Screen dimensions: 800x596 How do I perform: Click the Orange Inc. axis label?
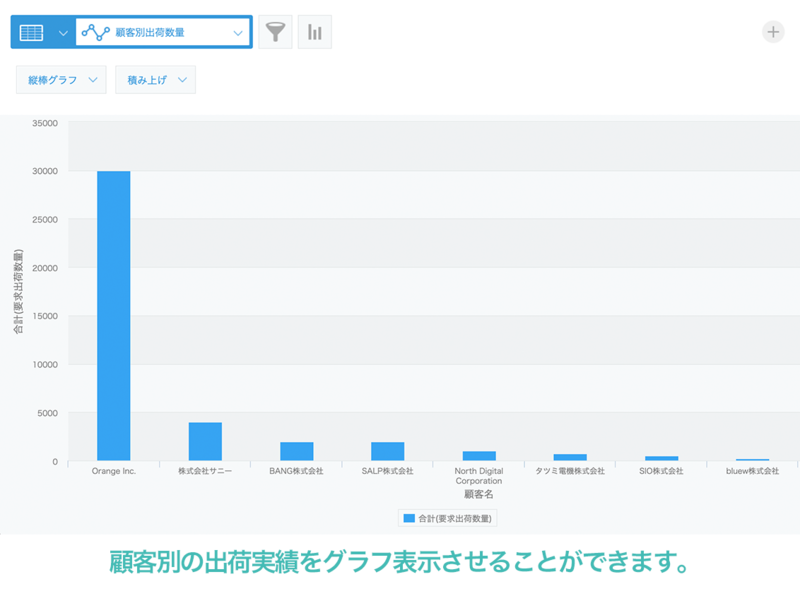point(114,471)
